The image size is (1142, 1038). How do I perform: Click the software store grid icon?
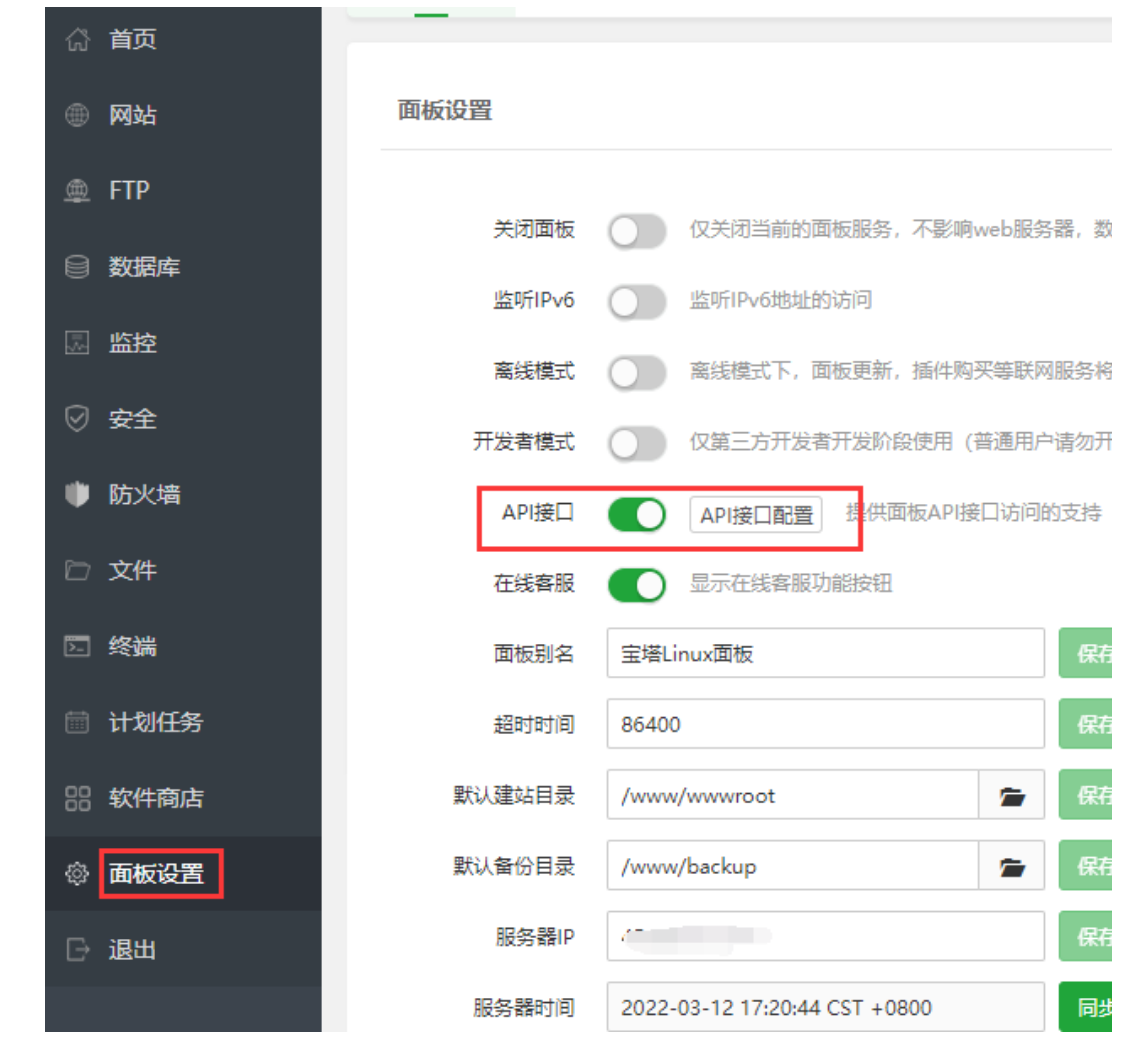tap(77, 798)
